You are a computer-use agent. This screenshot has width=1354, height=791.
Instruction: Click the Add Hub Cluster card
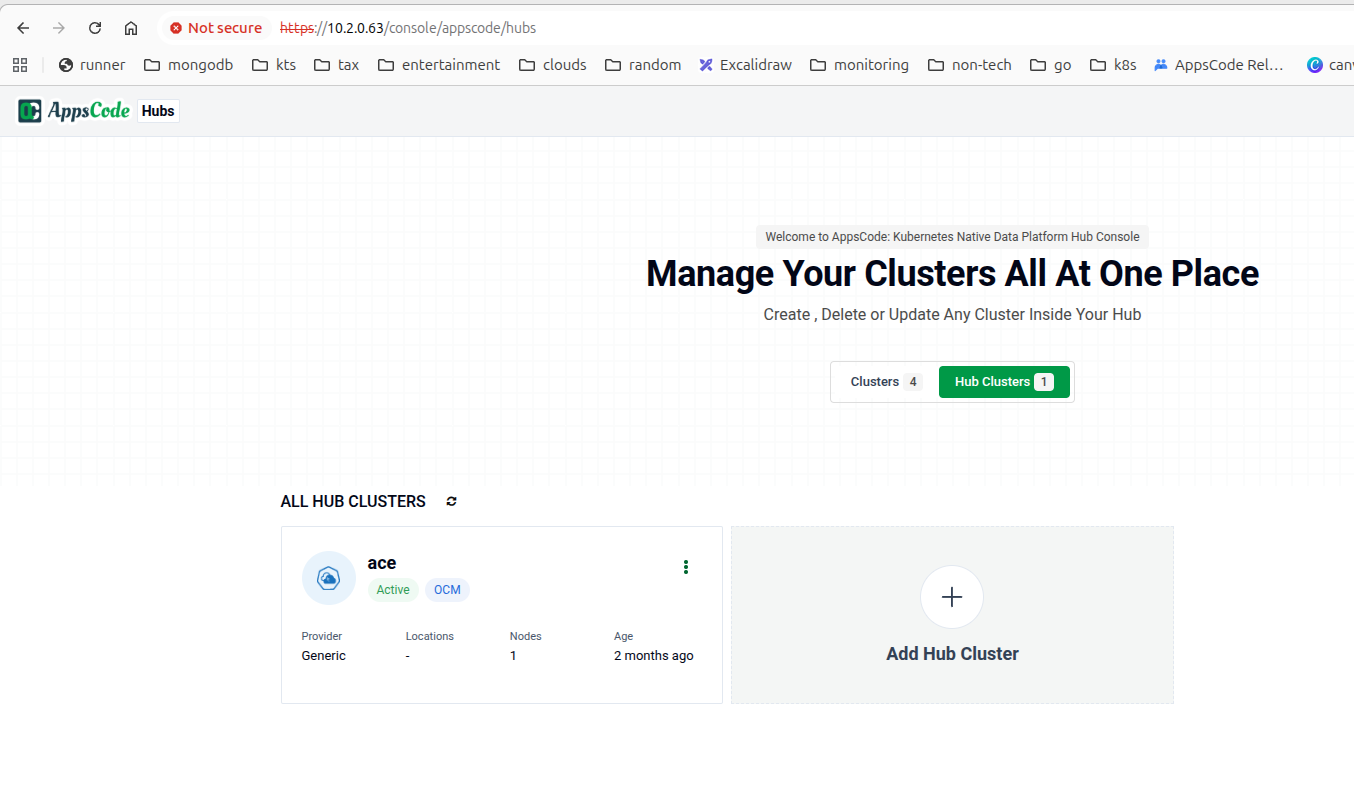click(952, 615)
